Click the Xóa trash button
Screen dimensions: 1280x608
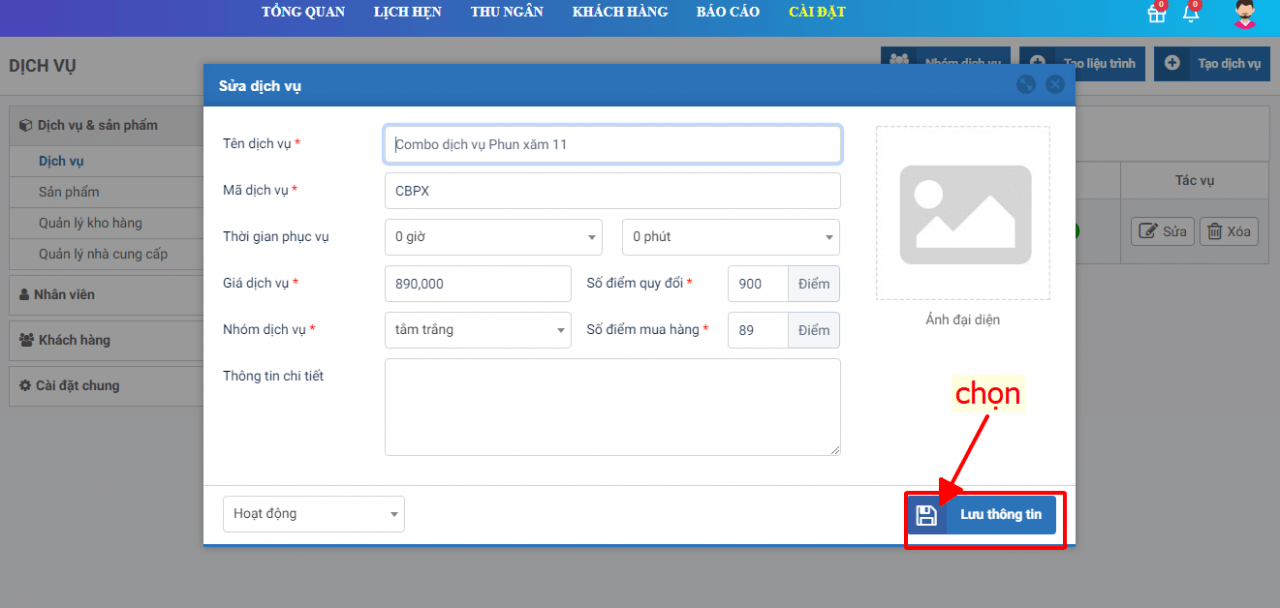pyautogui.click(x=1228, y=232)
